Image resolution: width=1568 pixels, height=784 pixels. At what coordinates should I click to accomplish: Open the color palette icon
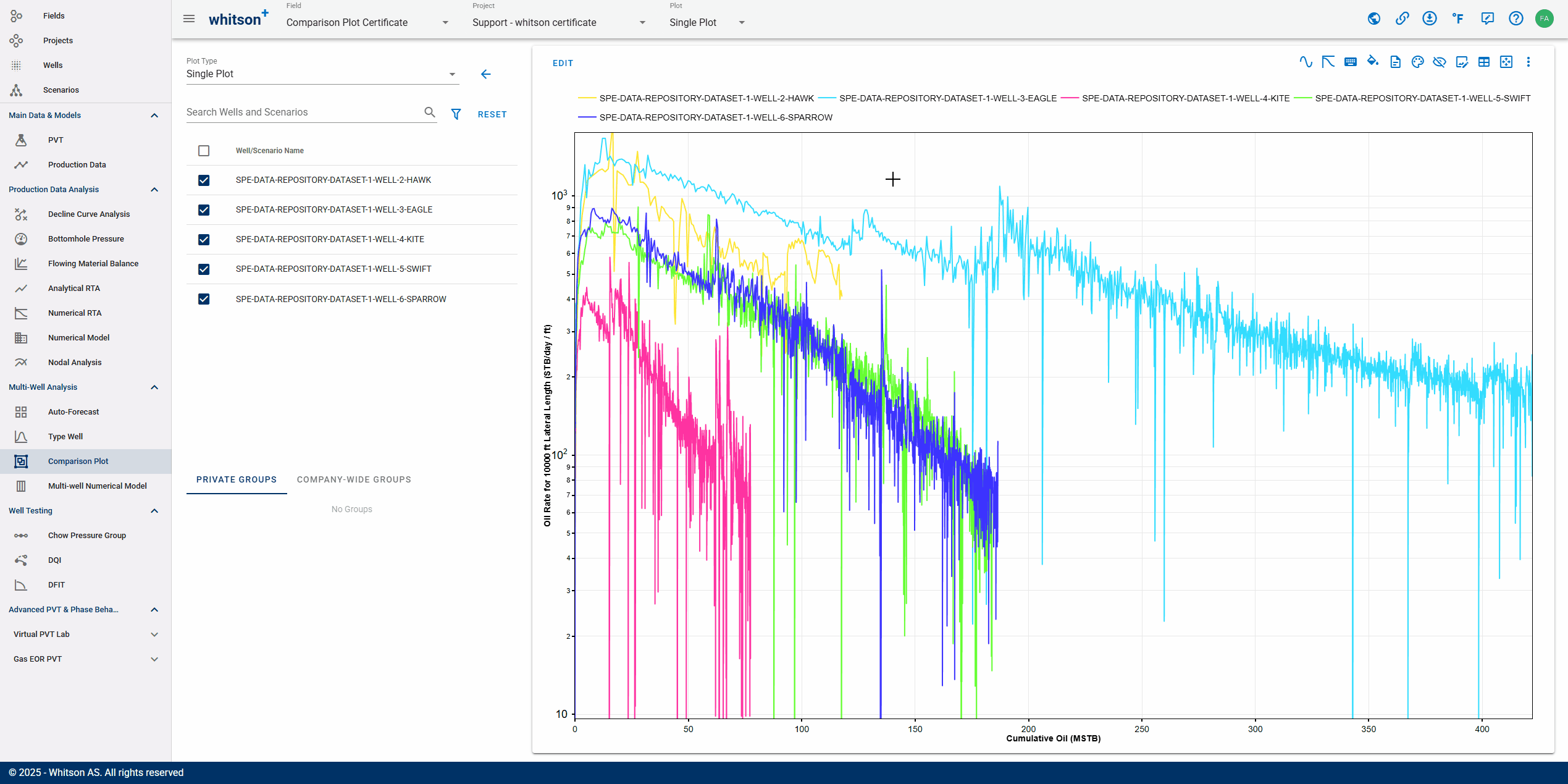1417,62
